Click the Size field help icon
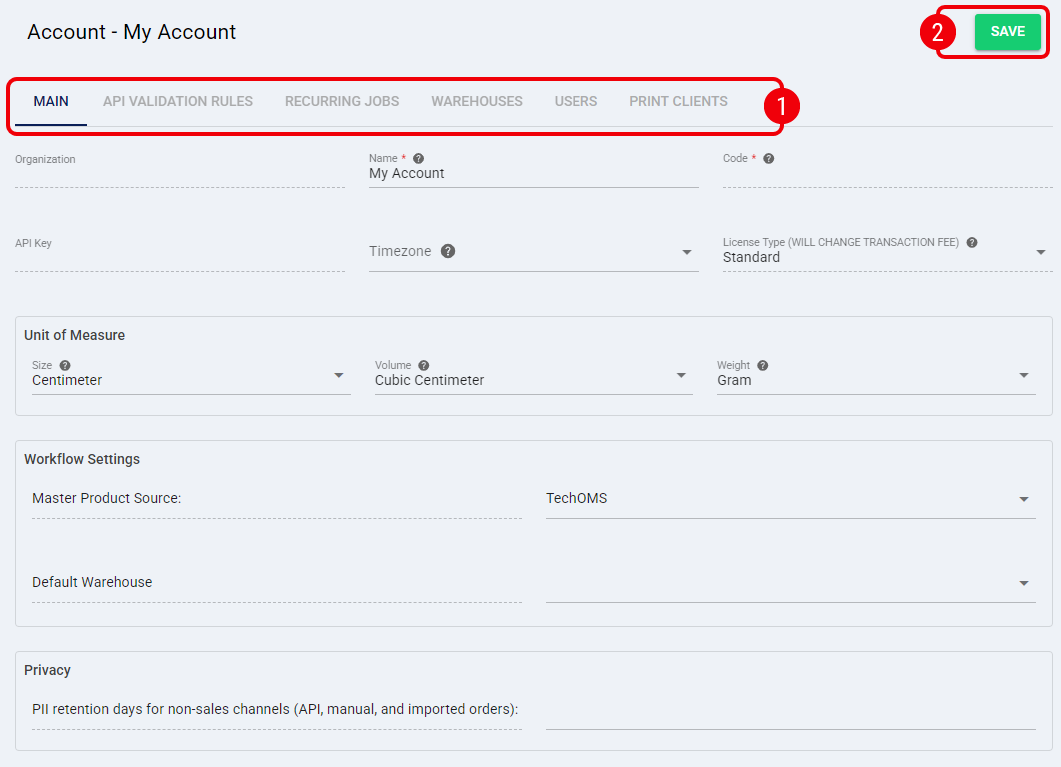Screen dimensions: 1061x767 [x=65, y=365]
